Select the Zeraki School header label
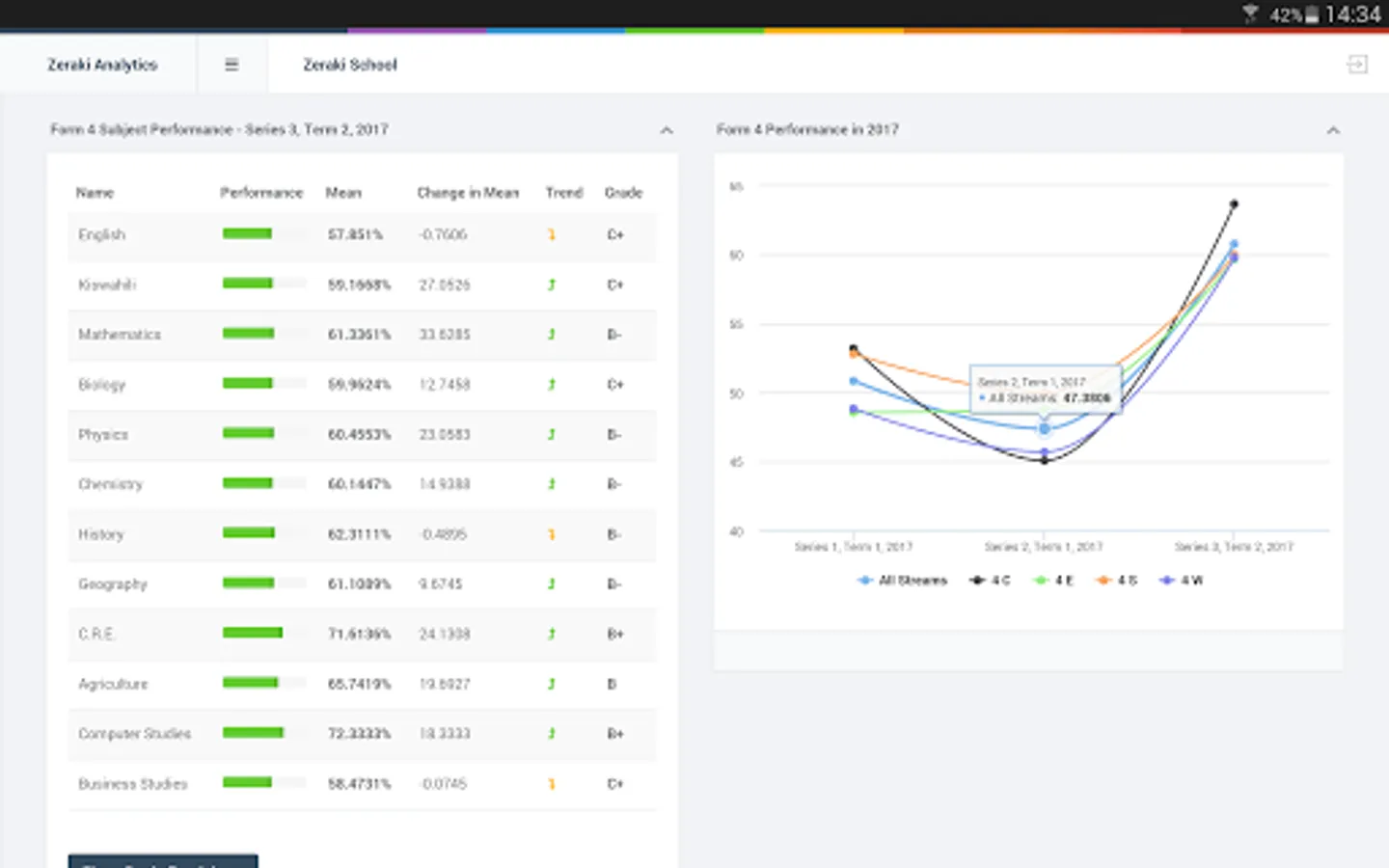1389x868 pixels. pyautogui.click(x=350, y=65)
